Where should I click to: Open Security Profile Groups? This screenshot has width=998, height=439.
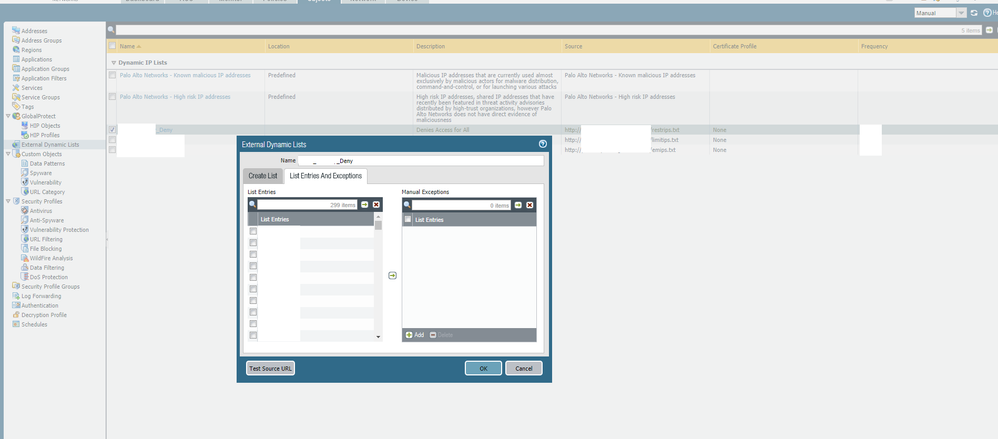50,286
